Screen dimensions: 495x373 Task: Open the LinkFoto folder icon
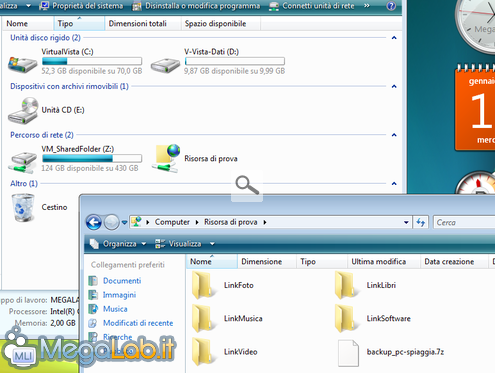click(204, 285)
